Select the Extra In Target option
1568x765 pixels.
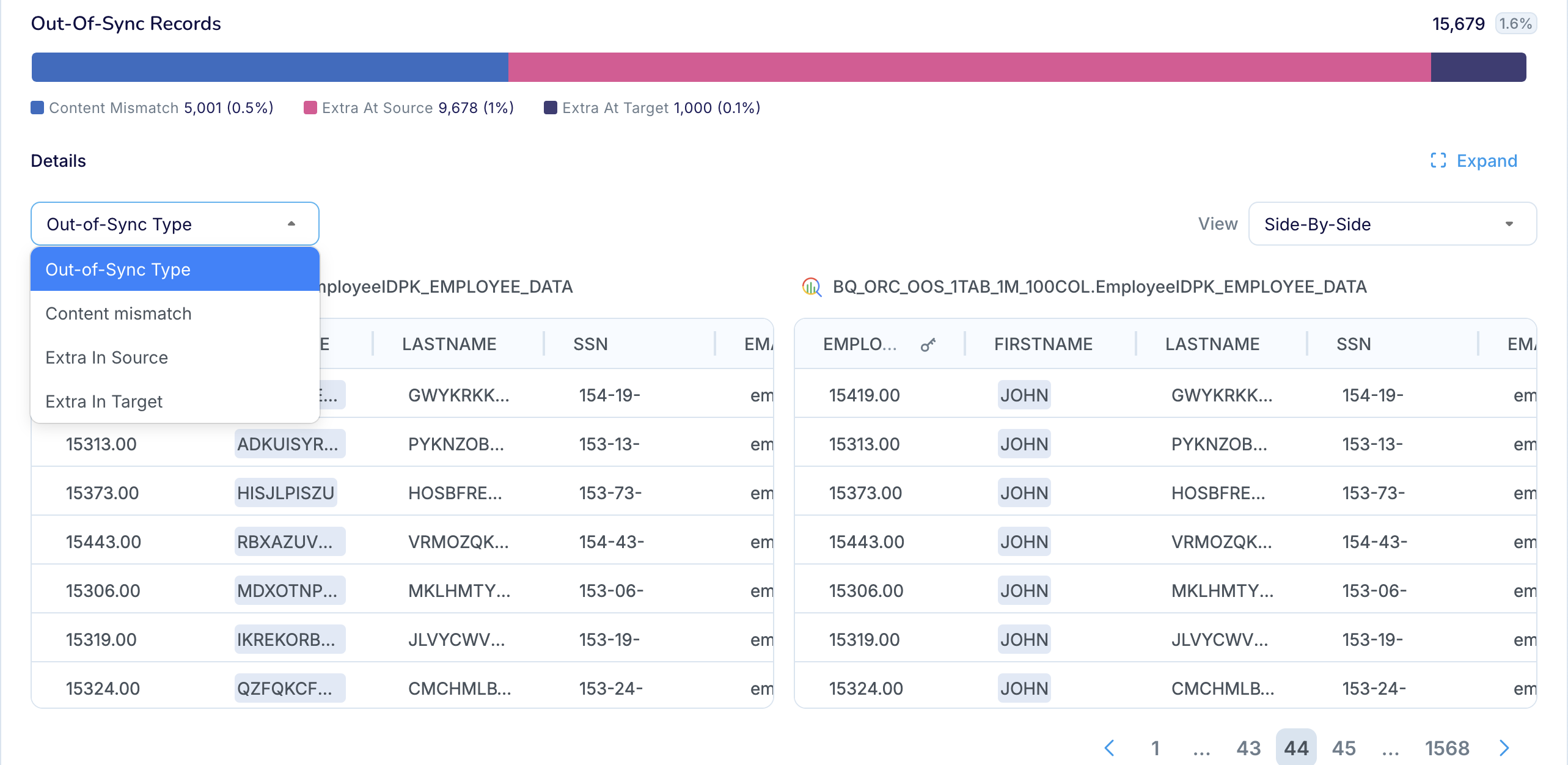click(104, 401)
